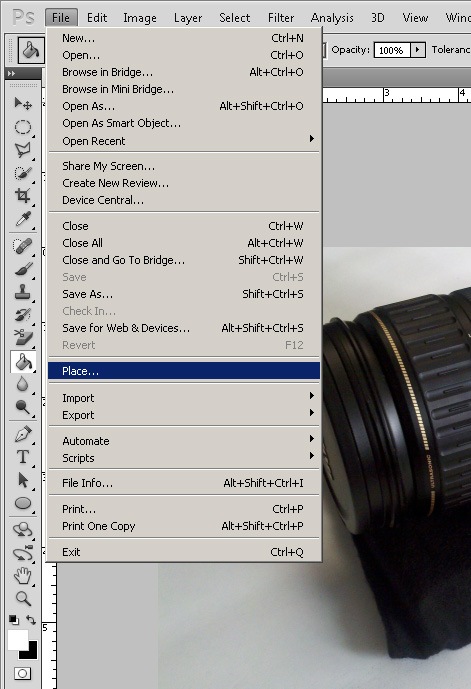The height and width of the screenshot is (689, 471).
Task: Toggle Quick Mask mode
Action: pyautogui.click(x=22, y=673)
